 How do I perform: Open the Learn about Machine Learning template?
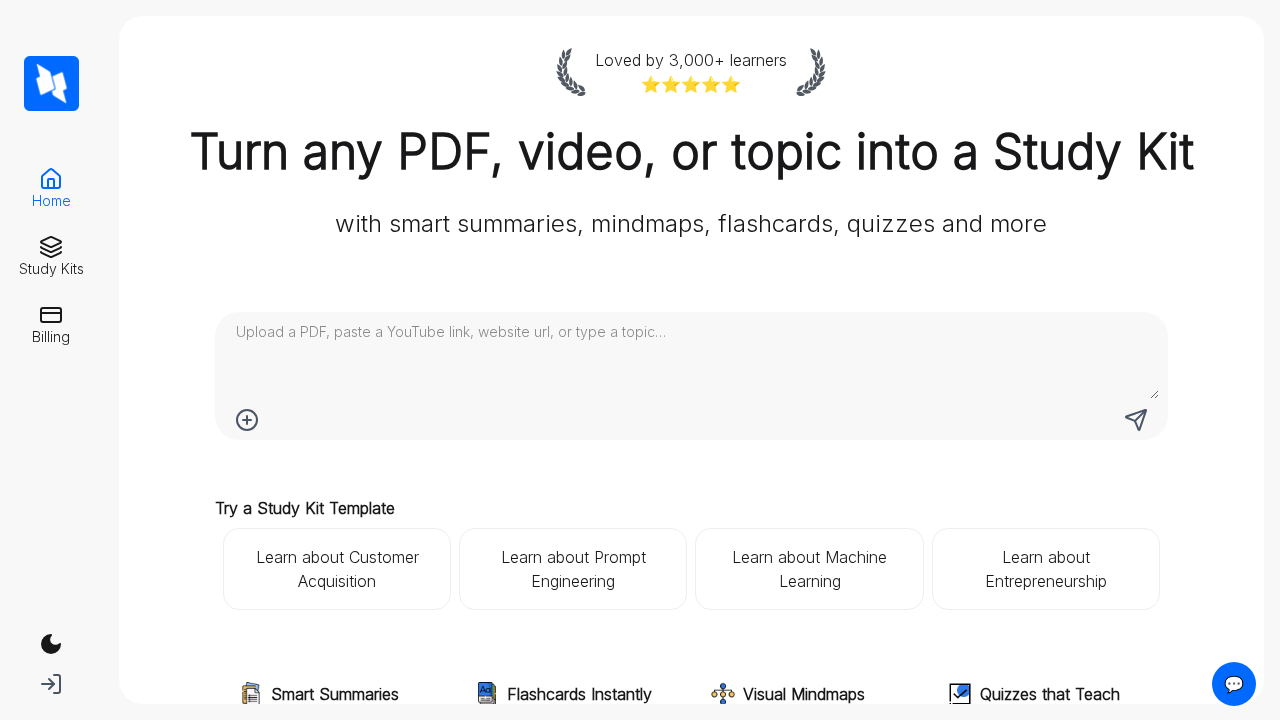click(x=809, y=568)
